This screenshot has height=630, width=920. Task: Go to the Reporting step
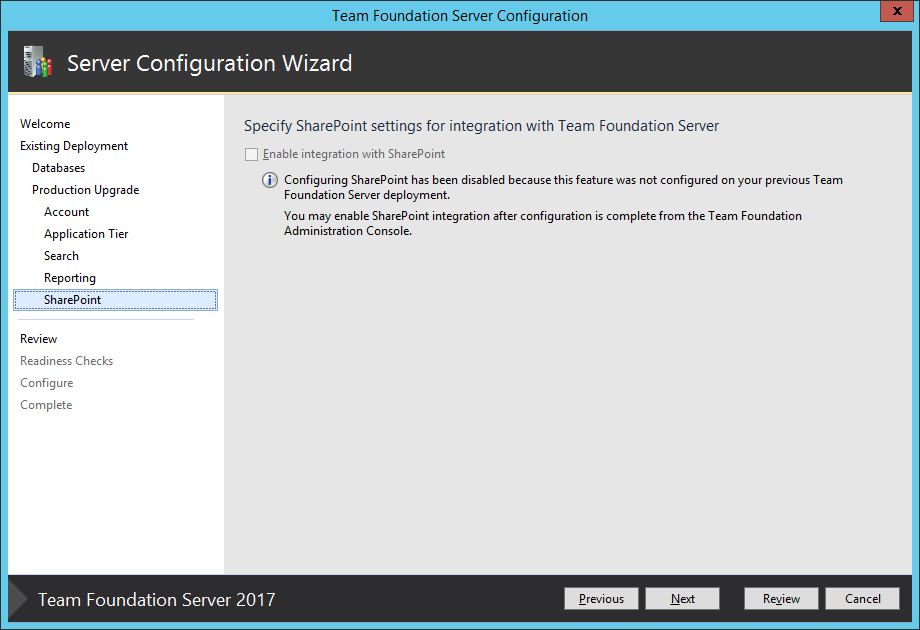70,278
